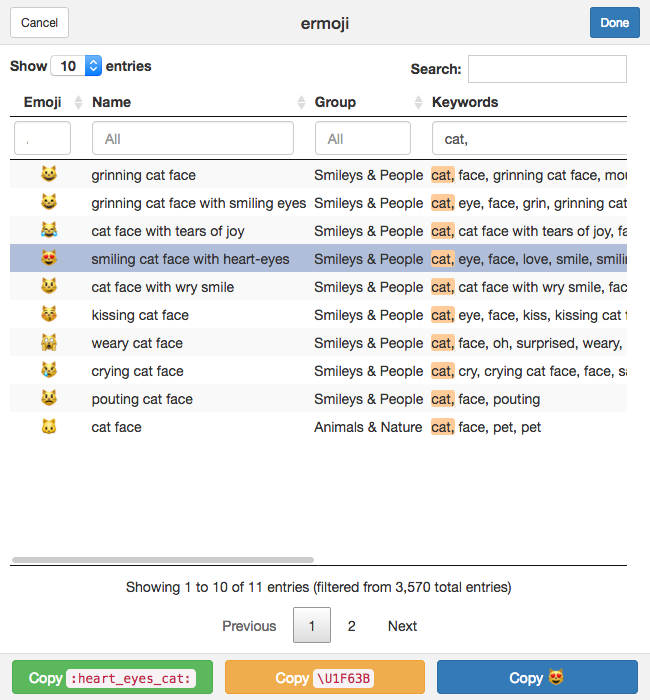650x700 pixels.
Task: Pick the Animals & Nature cat face emoji
Action: pos(49,426)
